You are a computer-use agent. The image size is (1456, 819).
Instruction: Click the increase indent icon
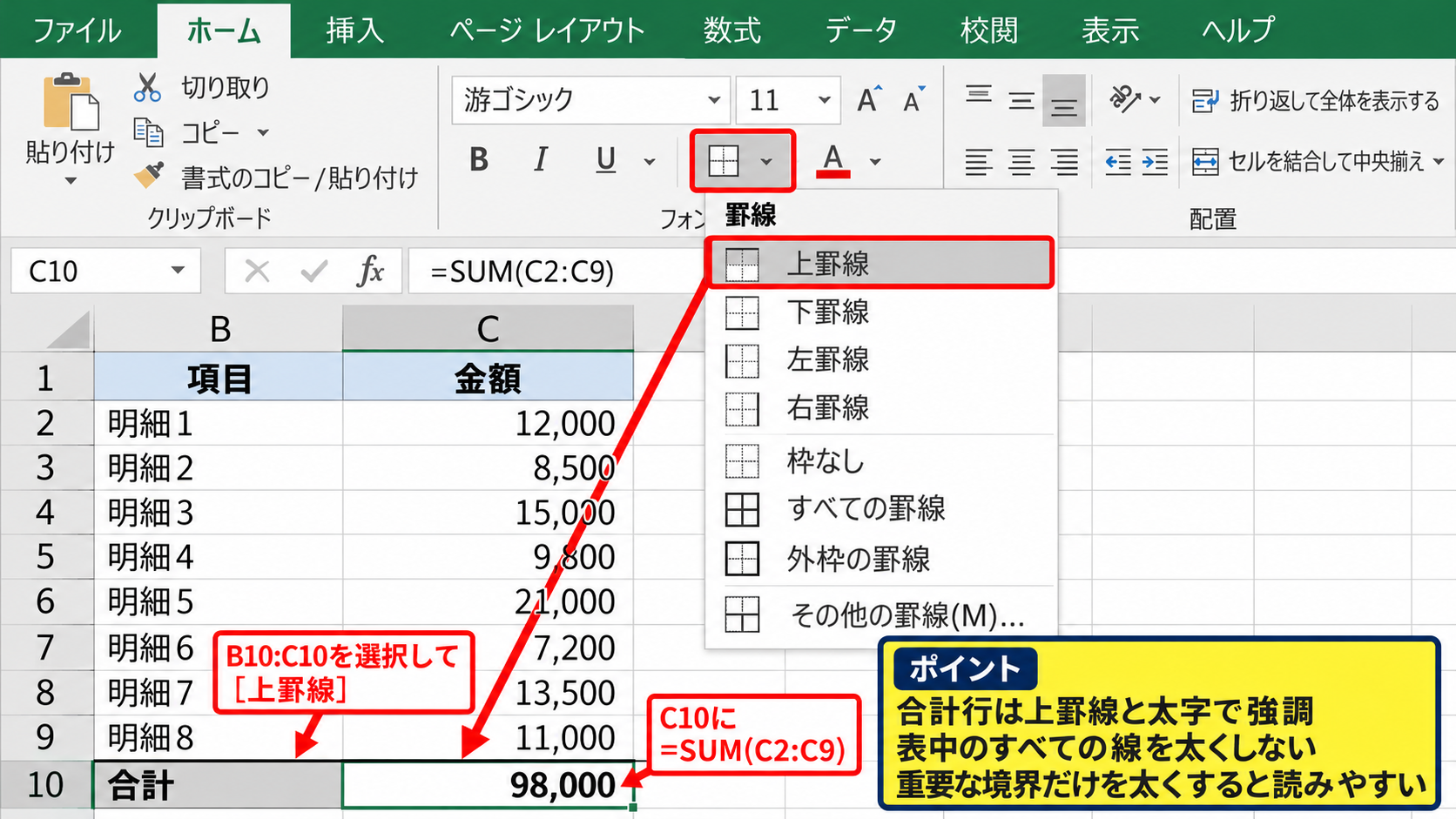(x=1155, y=162)
